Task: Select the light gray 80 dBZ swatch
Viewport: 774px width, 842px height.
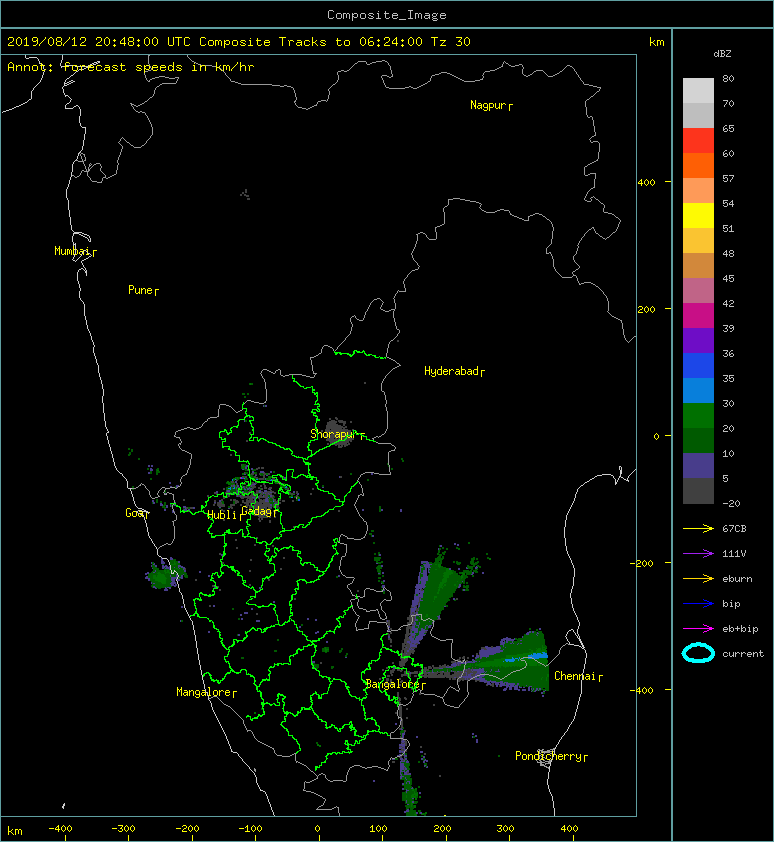Action: pyautogui.click(x=698, y=90)
